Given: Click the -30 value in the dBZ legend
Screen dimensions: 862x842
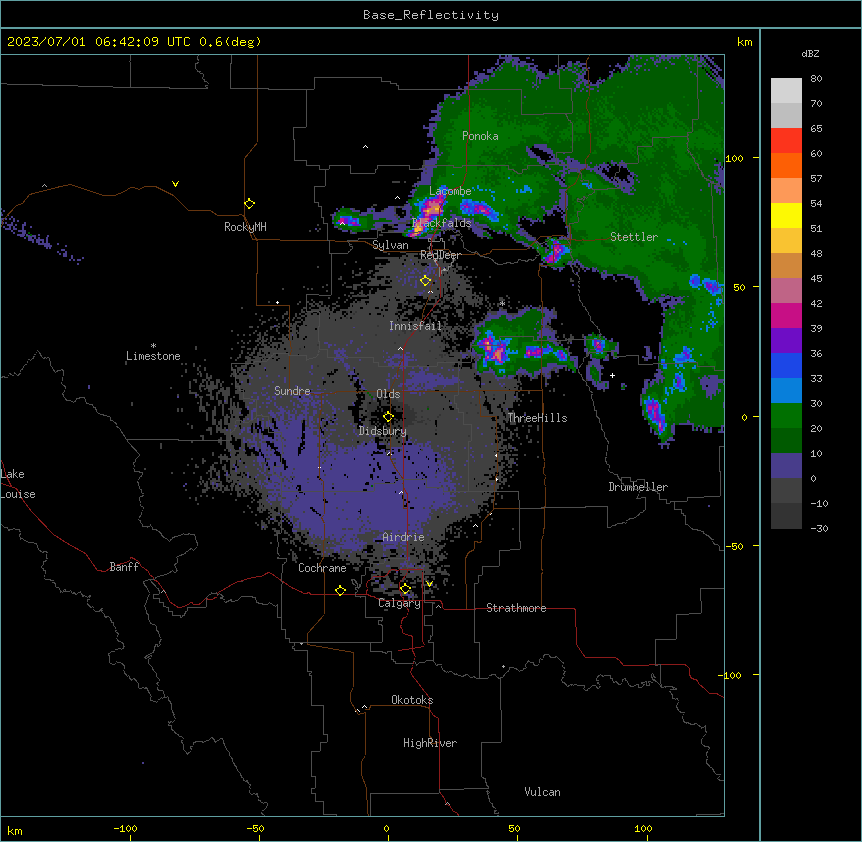Looking at the screenshot, I should pos(819,528).
